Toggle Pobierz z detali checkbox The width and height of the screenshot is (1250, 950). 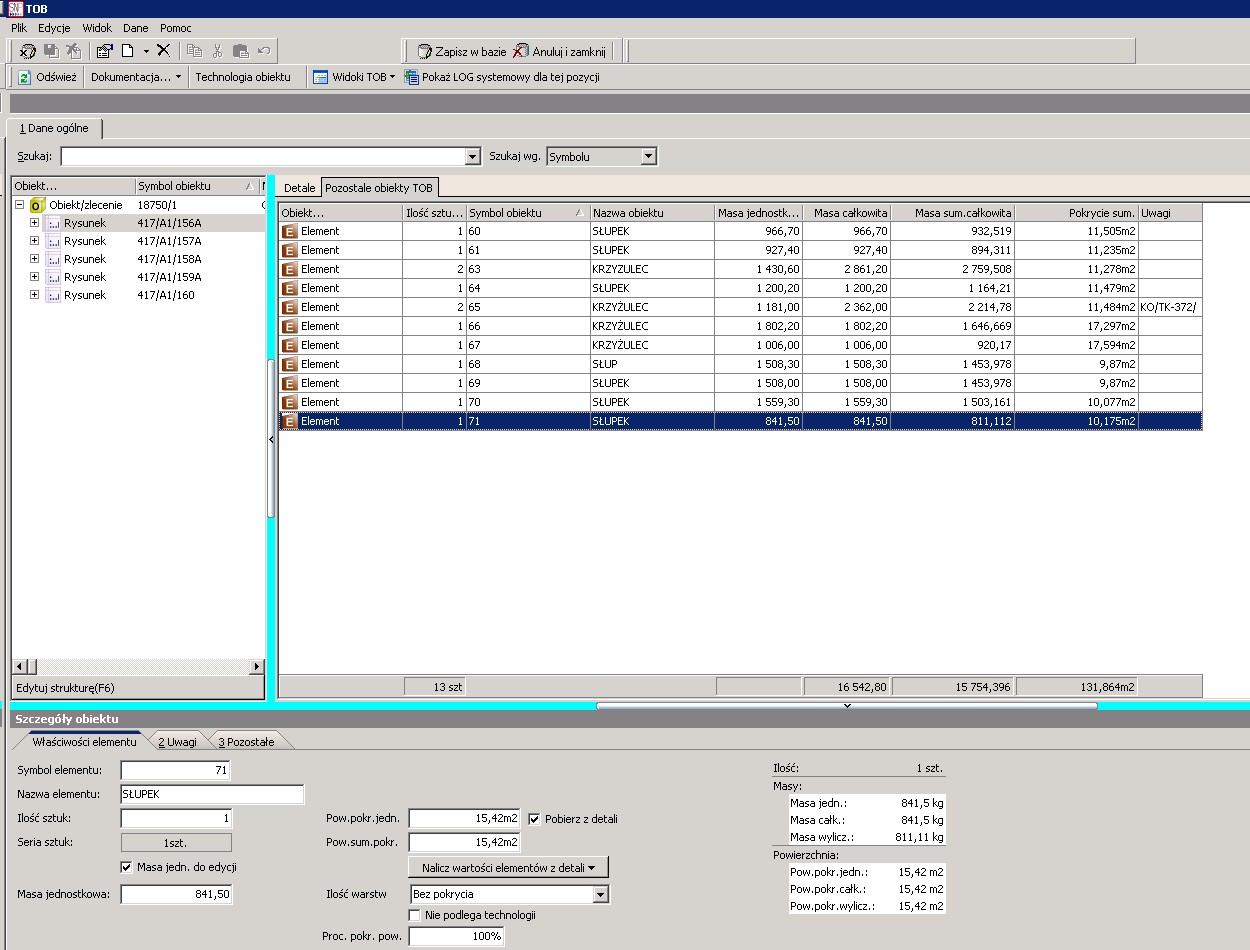pyautogui.click(x=534, y=819)
